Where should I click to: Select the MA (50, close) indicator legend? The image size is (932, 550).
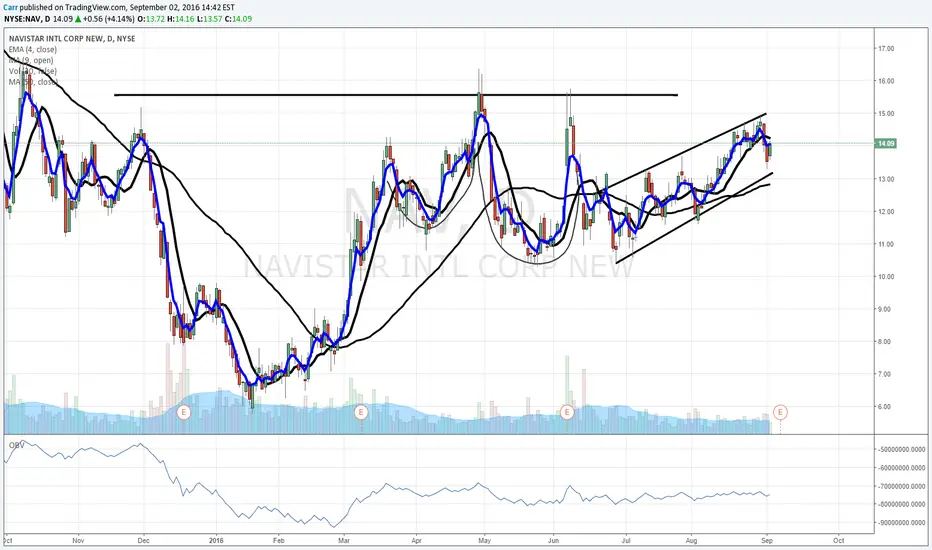click(x=33, y=81)
